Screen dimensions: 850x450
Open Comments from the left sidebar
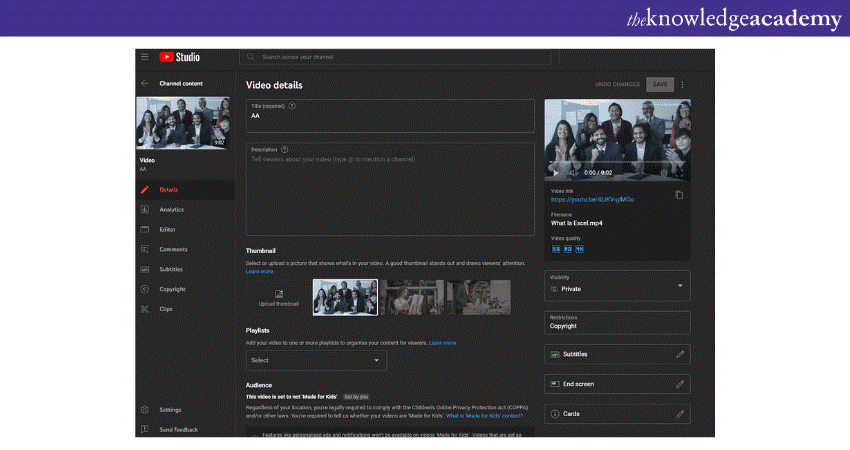[x=173, y=249]
